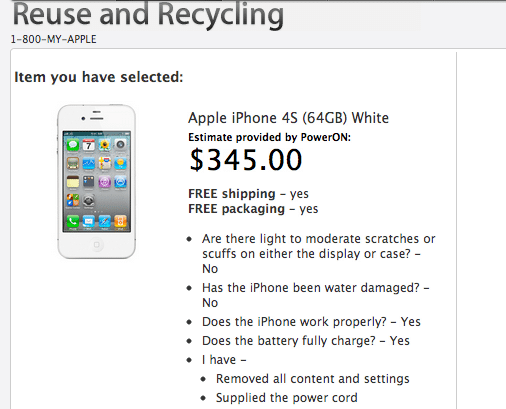Click the Apple iPhone 4S (64GB) White title
Image resolution: width=506 pixels, height=409 pixels.
[x=288, y=118]
